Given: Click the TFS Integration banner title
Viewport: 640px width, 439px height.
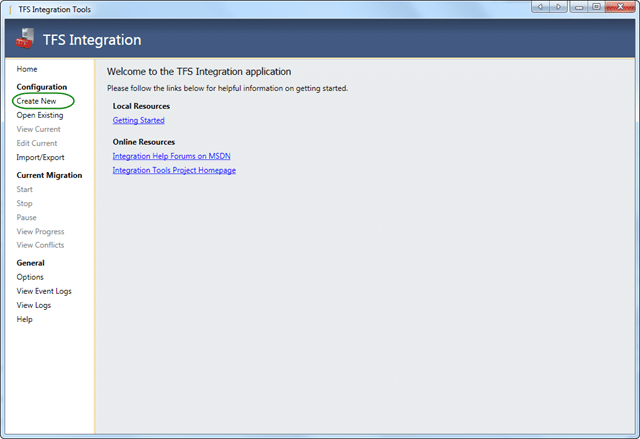Looking at the screenshot, I should pos(92,40).
